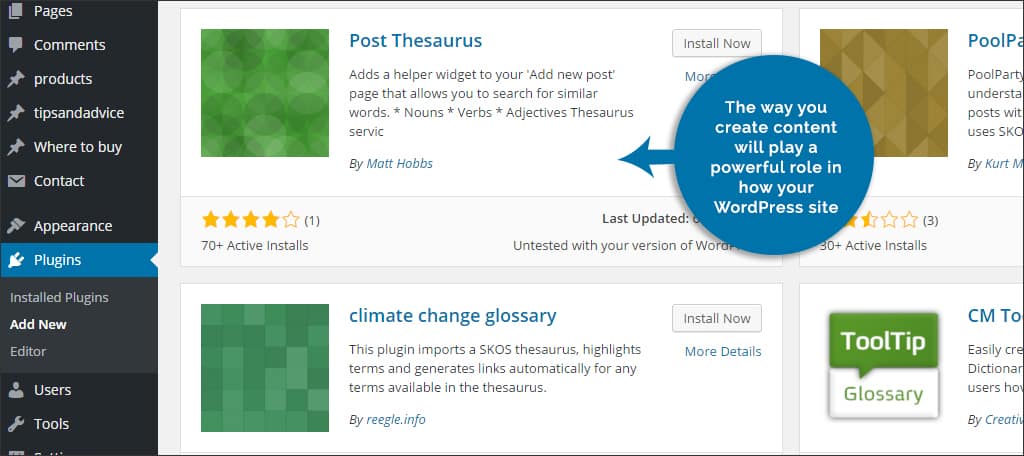Select Add New under Plugins
Screen dimensions: 1024x456
point(39,325)
